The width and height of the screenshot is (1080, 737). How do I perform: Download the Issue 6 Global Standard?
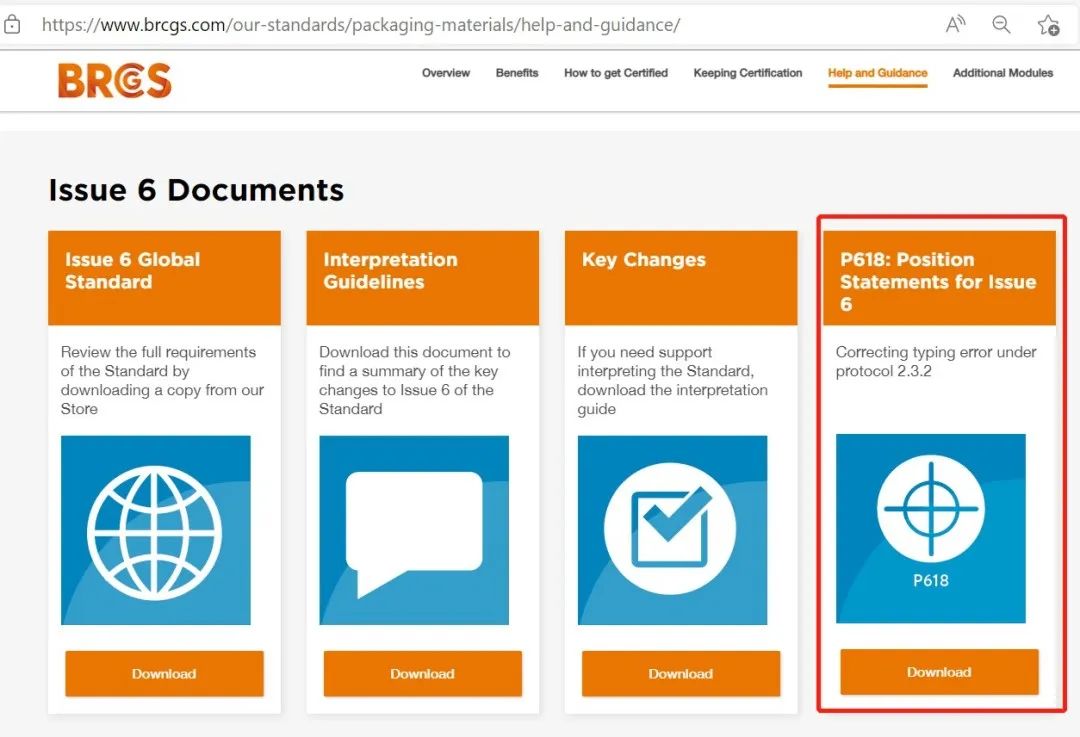coord(164,674)
